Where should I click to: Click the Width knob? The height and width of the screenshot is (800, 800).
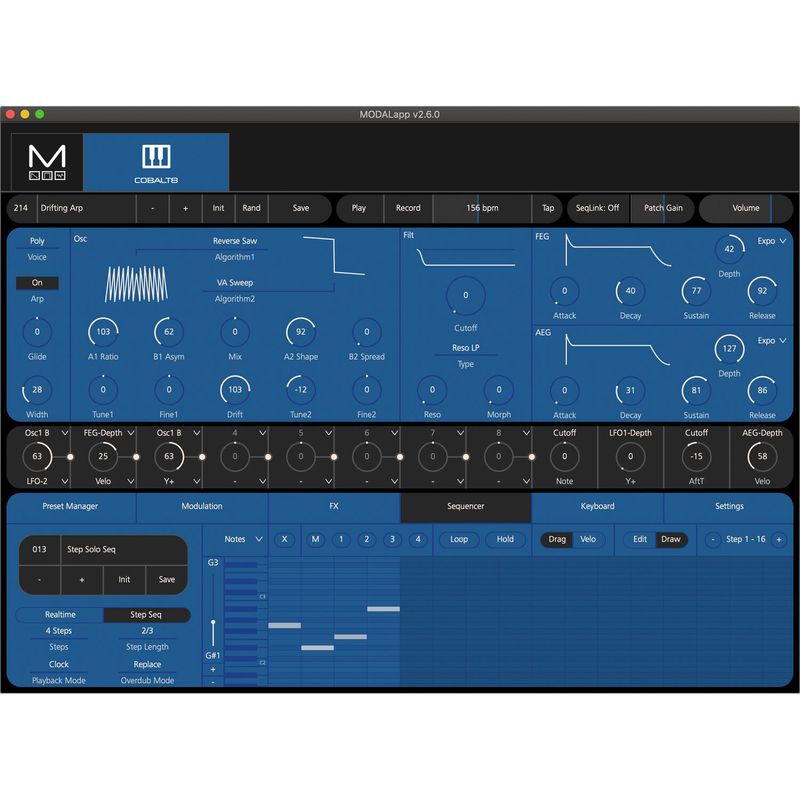click(x=37, y=390)
